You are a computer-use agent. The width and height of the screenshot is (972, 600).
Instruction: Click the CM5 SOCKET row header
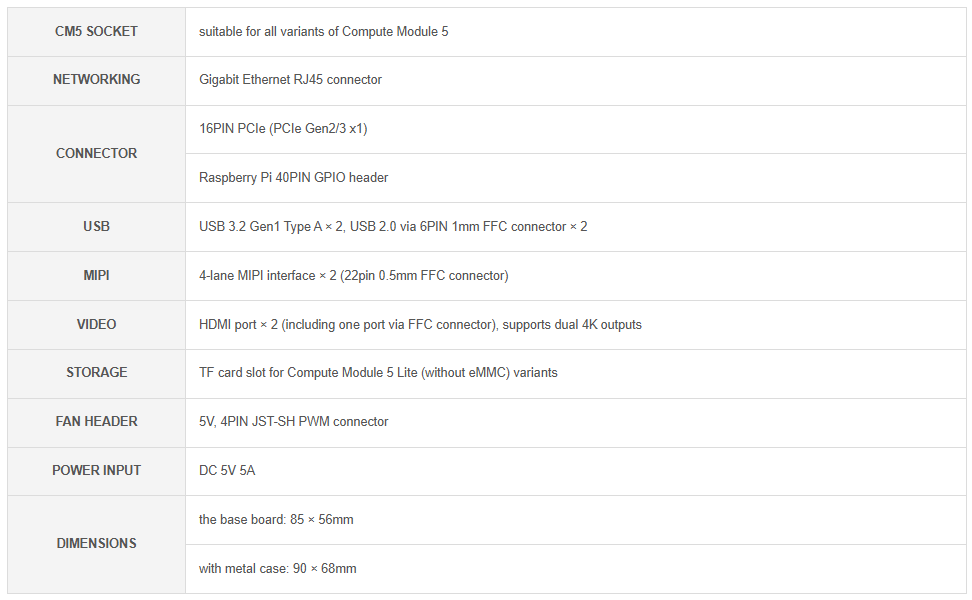(96, 31)
